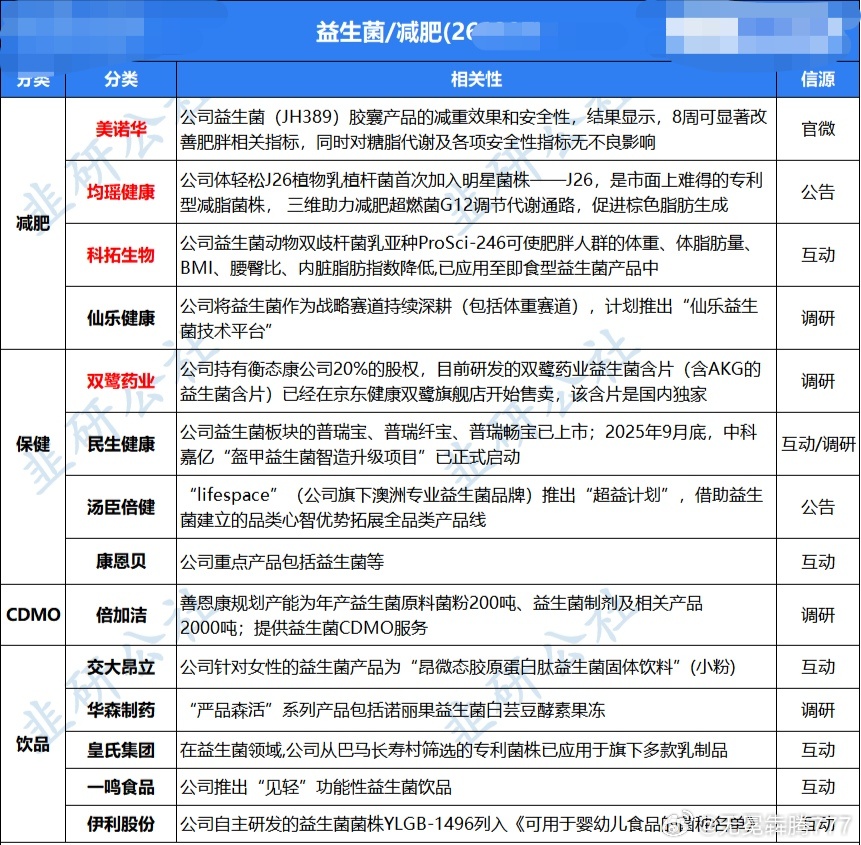This screenshot has height=845, width=861.
Task: Select 公司重点产品包括益生菌等 text
Action: click(x=282, y=562)
